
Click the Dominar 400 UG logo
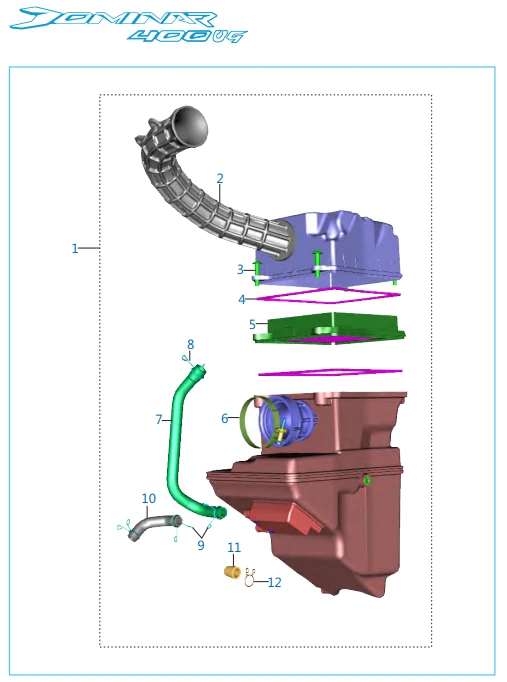(128, 25)
